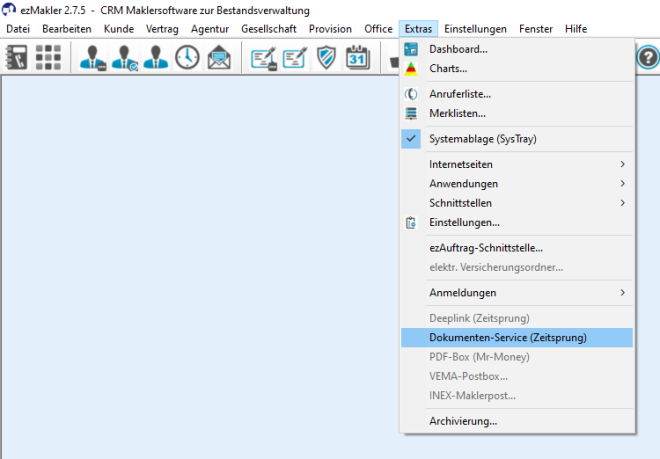
Task: Open the envelope mail toolbar icon
Action: click(219, 58)
